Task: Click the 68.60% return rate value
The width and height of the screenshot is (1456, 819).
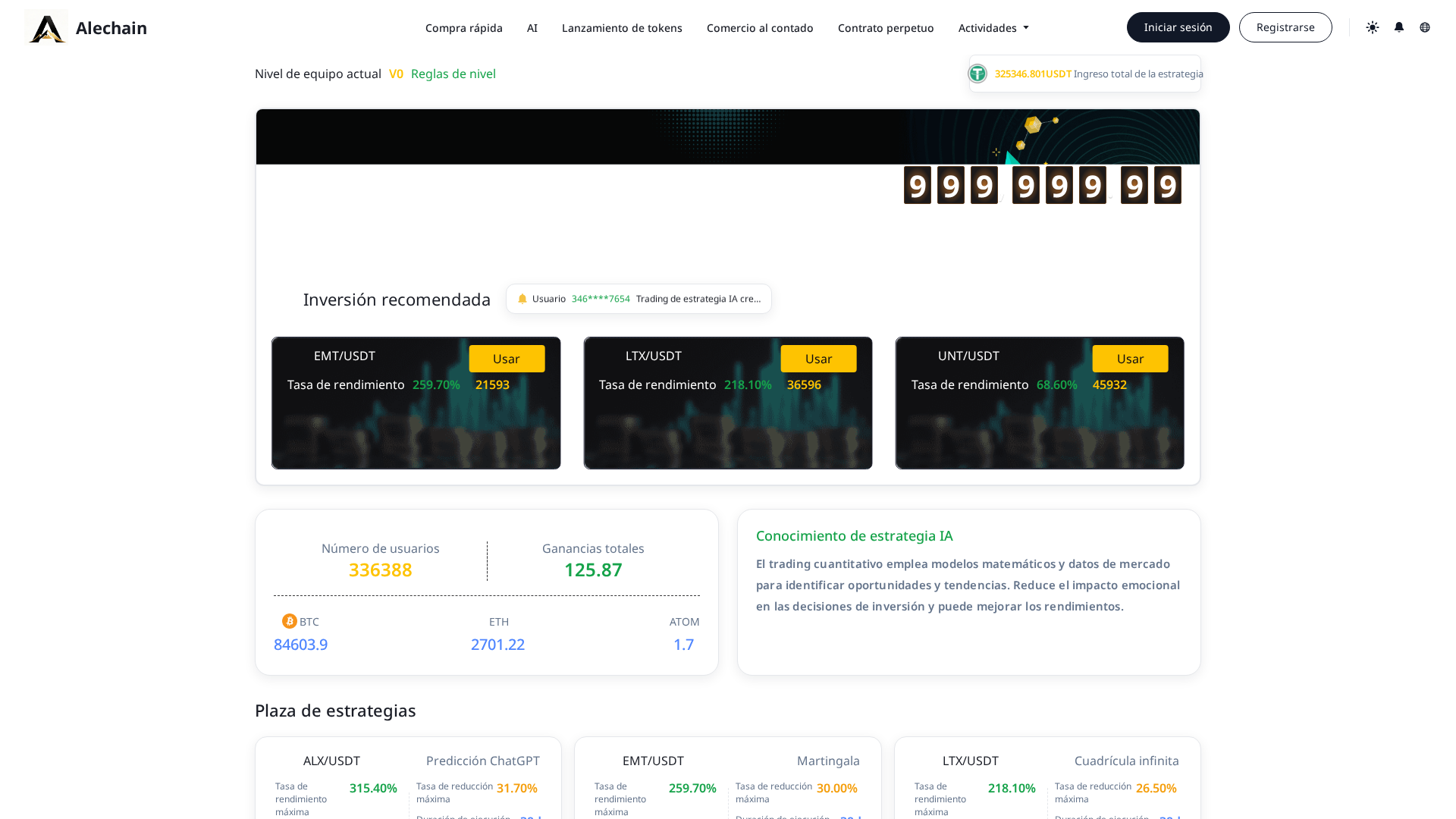Action: coord(1056,384)
